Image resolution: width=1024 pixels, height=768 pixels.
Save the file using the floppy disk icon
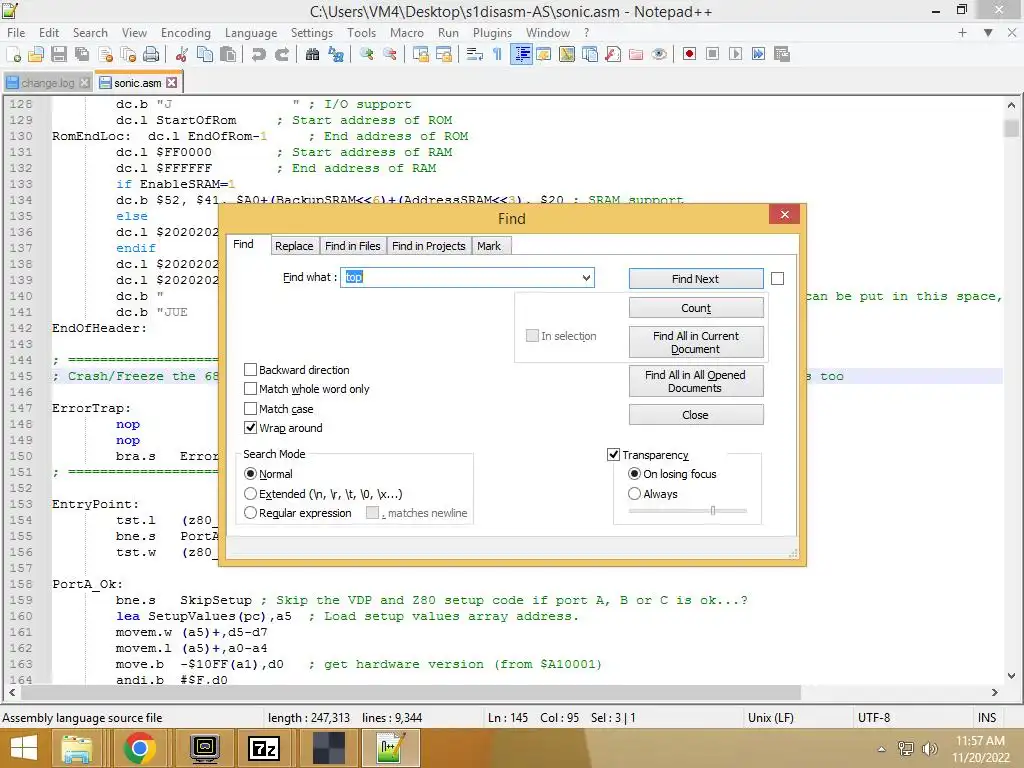pos(59,54)
